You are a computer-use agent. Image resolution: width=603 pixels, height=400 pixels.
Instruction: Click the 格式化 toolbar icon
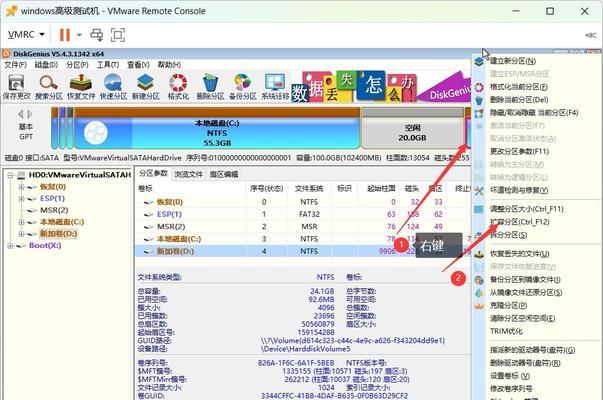point(178,87)
